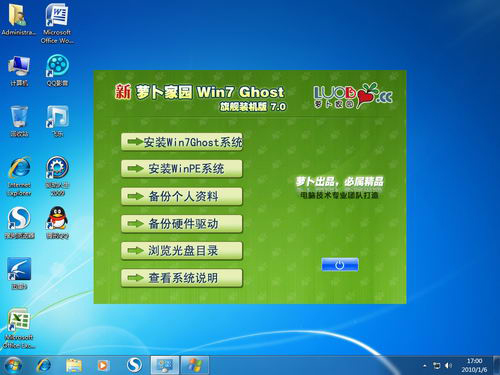Image resolution: width=500 pixels, height=375 pixels.
Task: Open the Administrator folder desktop icon
Action: [19, 19]
